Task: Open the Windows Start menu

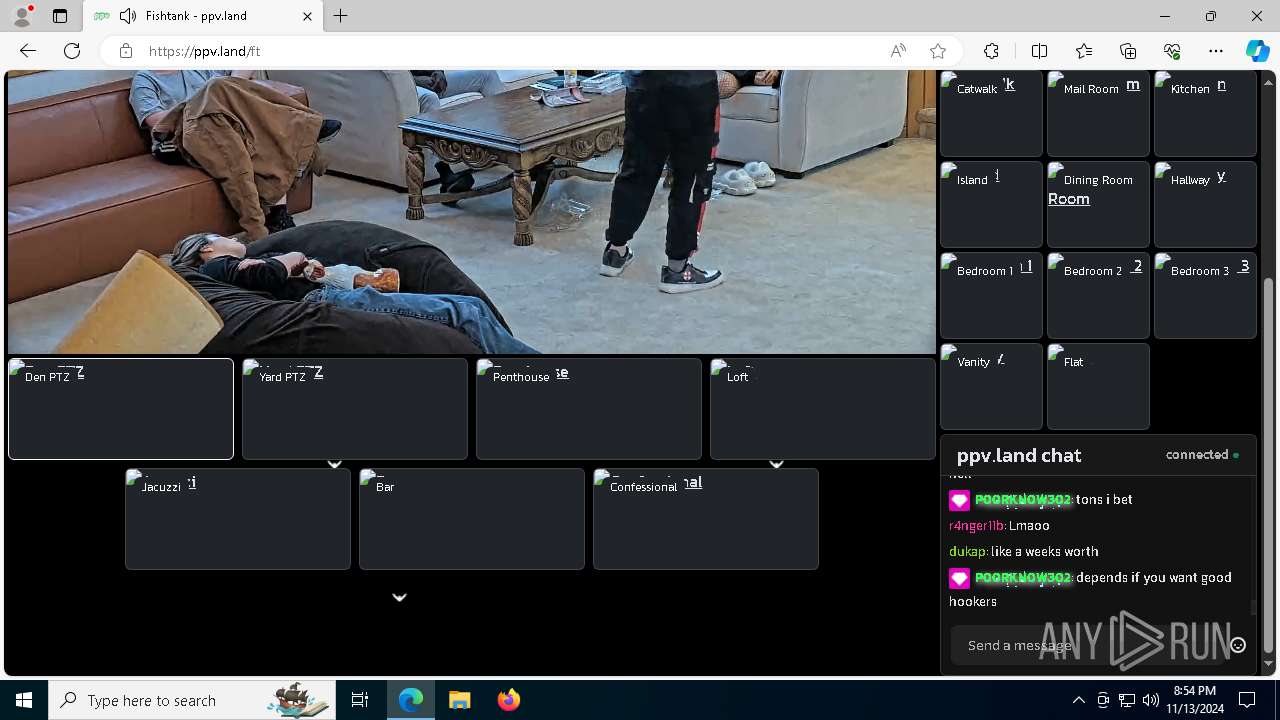Action: point(24,700)
